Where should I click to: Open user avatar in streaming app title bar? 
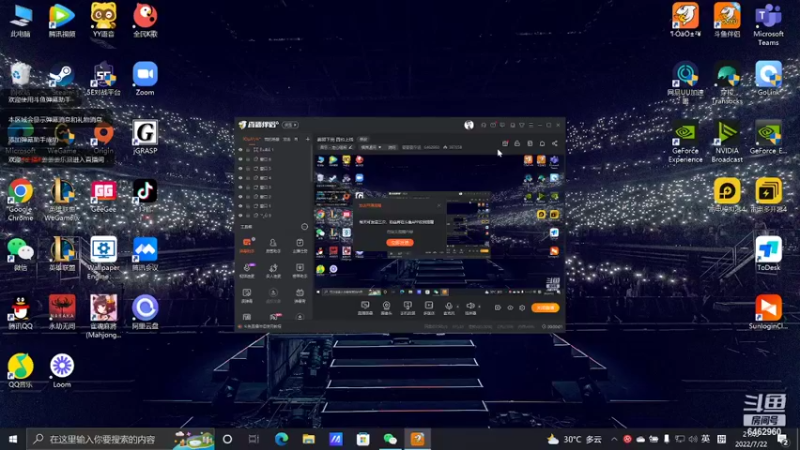pos(469,125)
